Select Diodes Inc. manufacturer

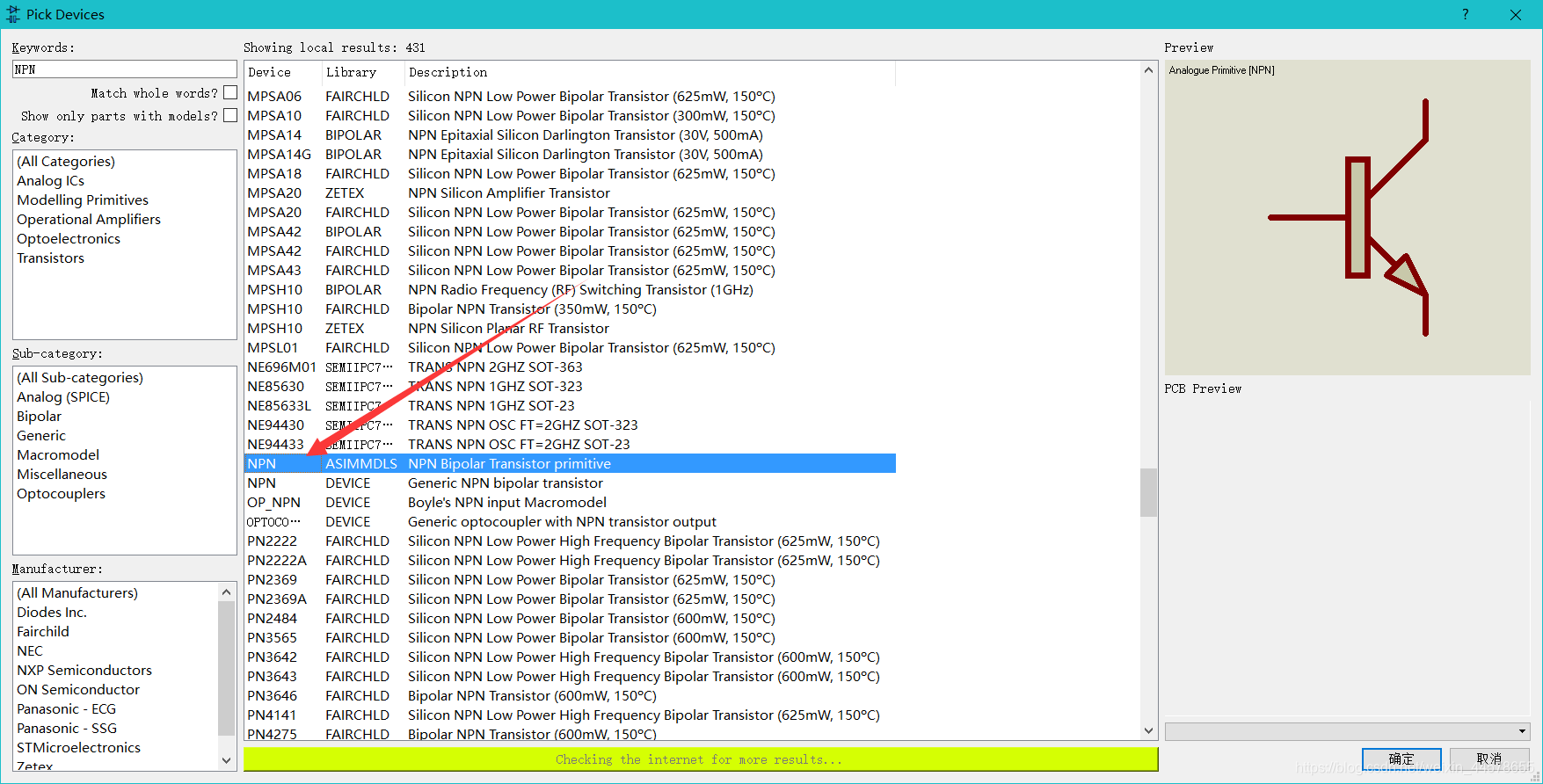(52, 612)
